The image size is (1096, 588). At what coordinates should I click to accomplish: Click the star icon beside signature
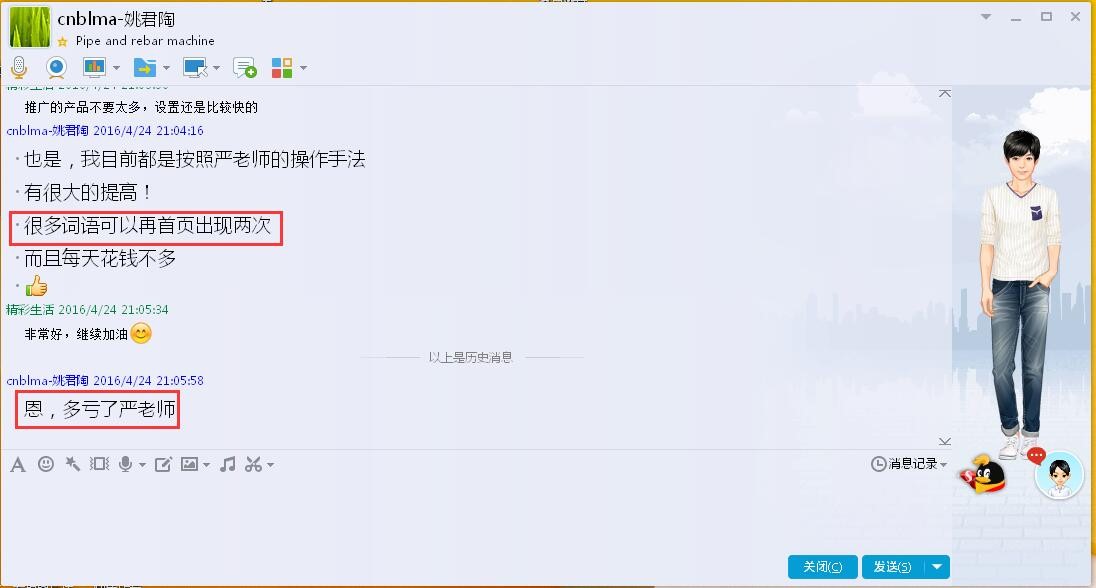tap(63, 41)
